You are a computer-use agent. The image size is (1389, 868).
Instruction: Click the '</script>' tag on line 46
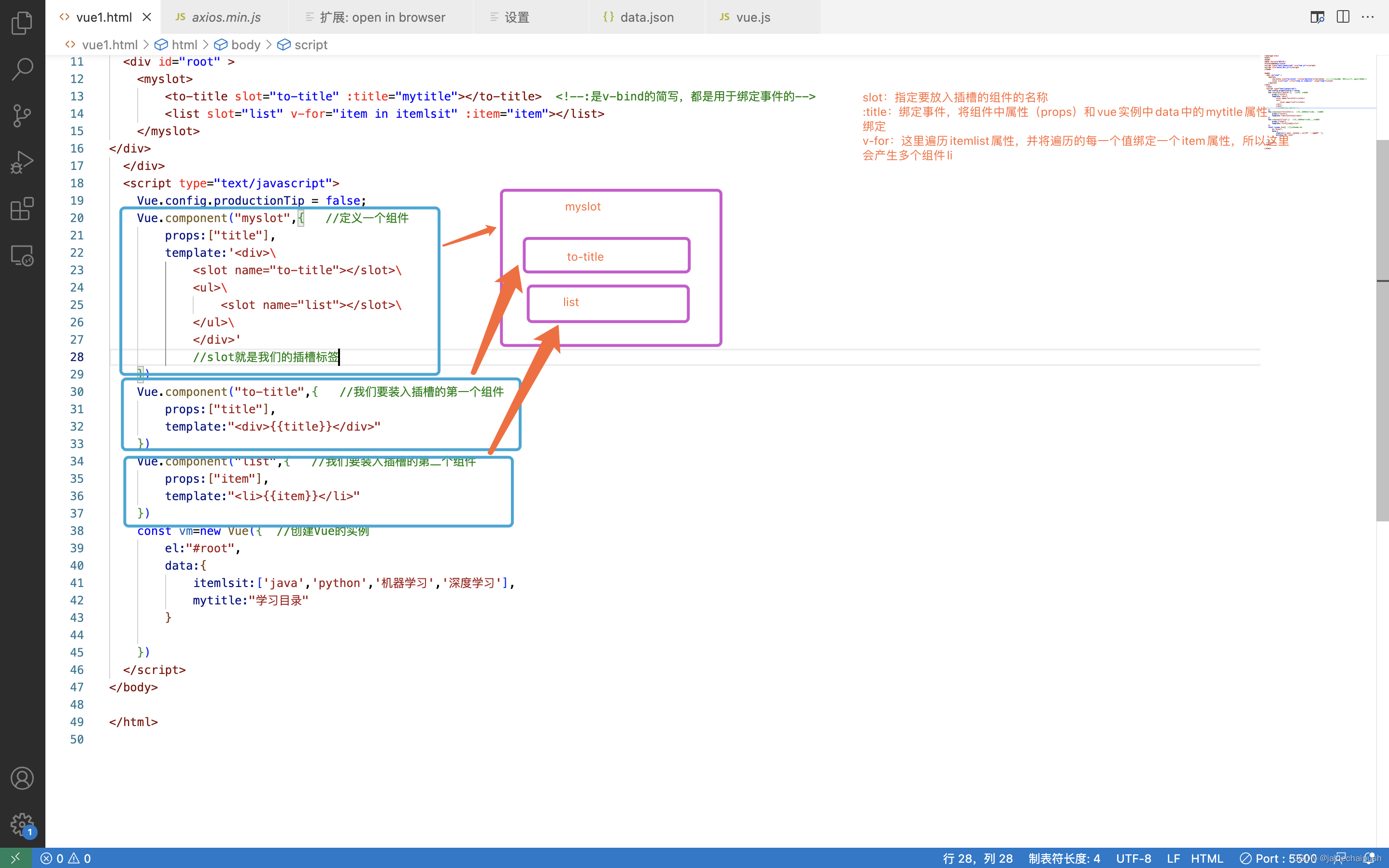(x=155, y=670)
